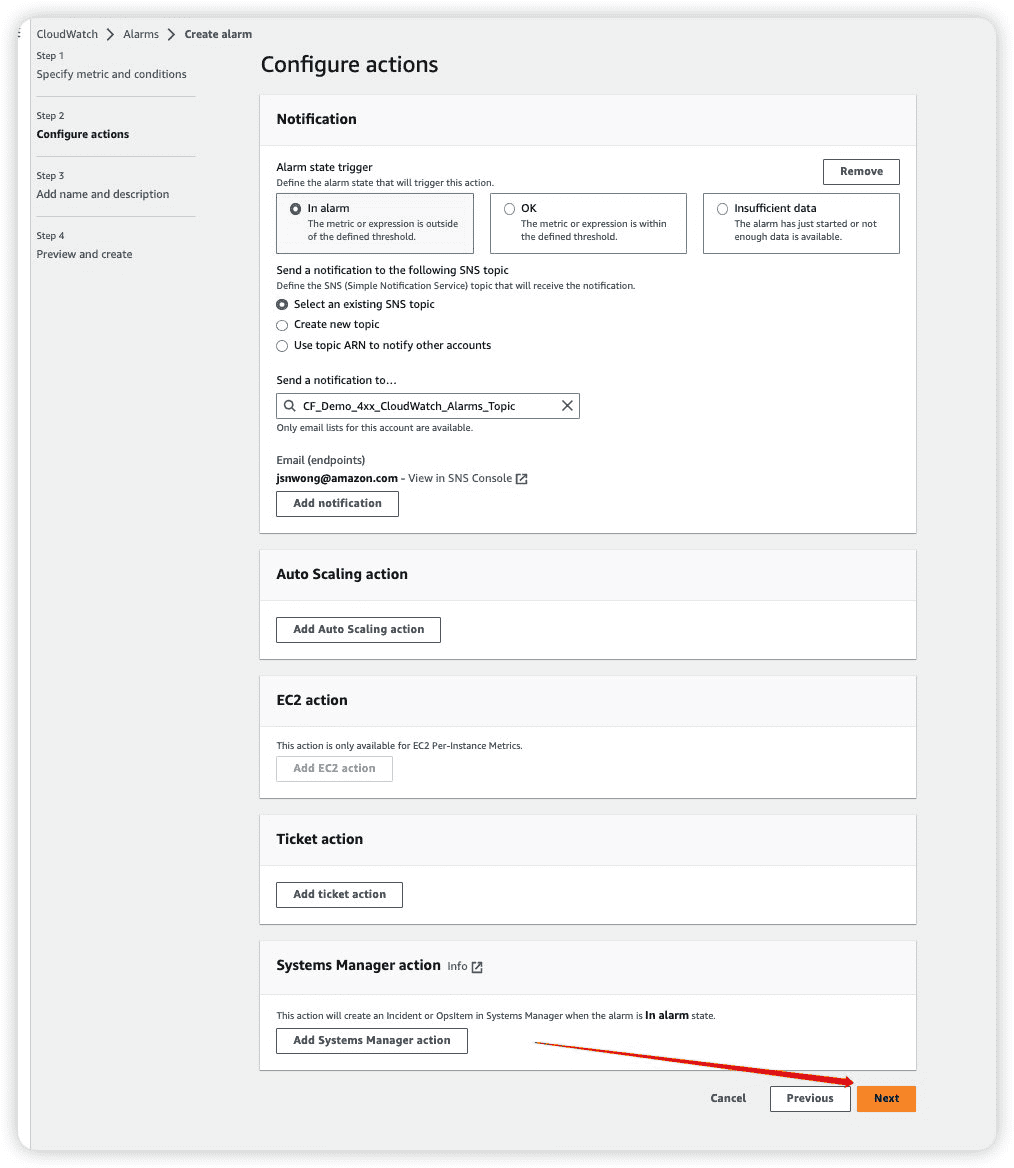Viewport: 1014px width, 1168px height.
Task: Go to Alarms breadcrumb link
Action: point(141,34)
